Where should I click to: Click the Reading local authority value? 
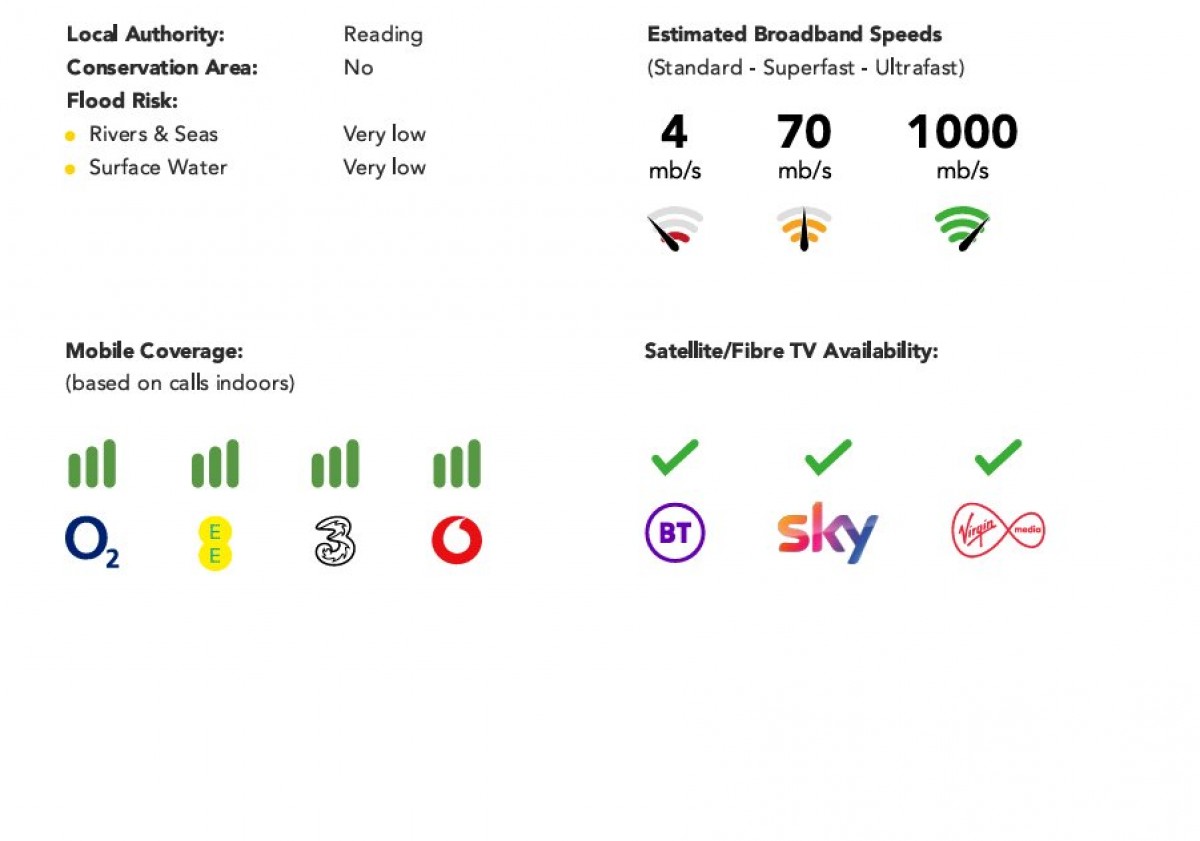coord(383,35)
